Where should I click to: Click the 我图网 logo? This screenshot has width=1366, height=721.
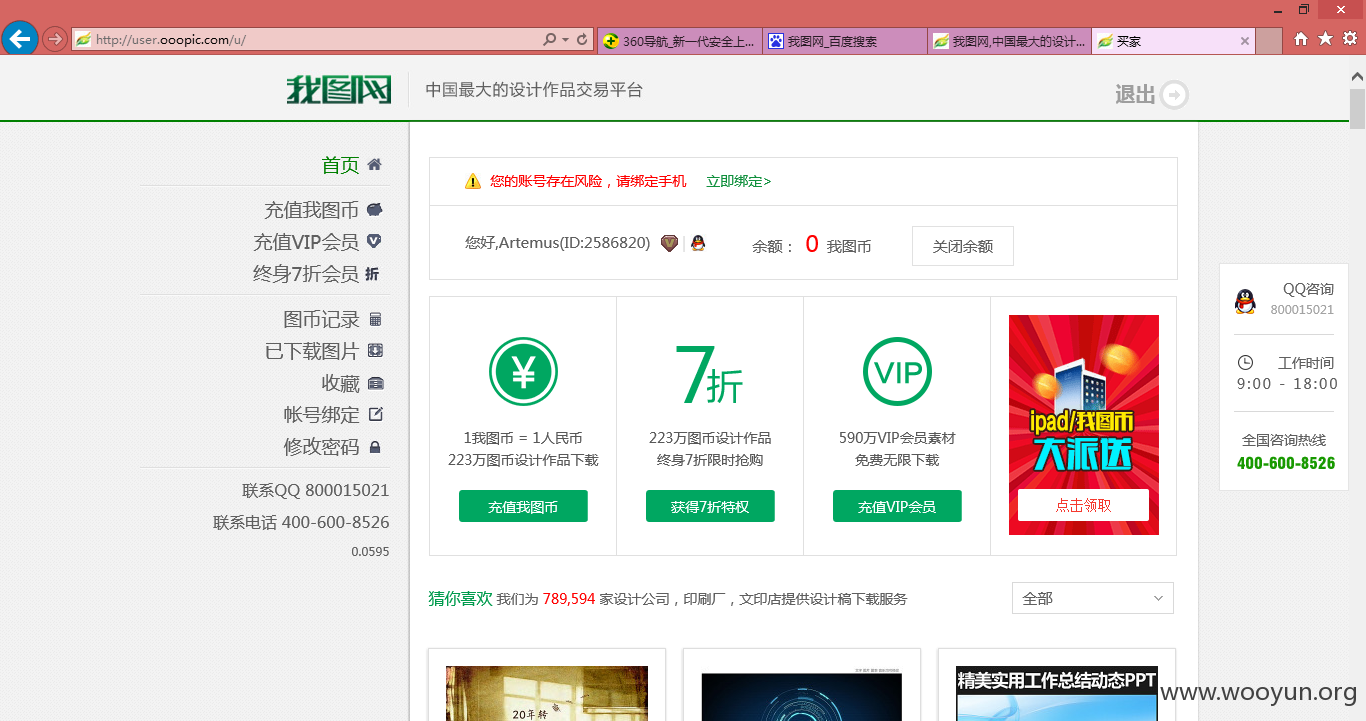click(338, 89)
